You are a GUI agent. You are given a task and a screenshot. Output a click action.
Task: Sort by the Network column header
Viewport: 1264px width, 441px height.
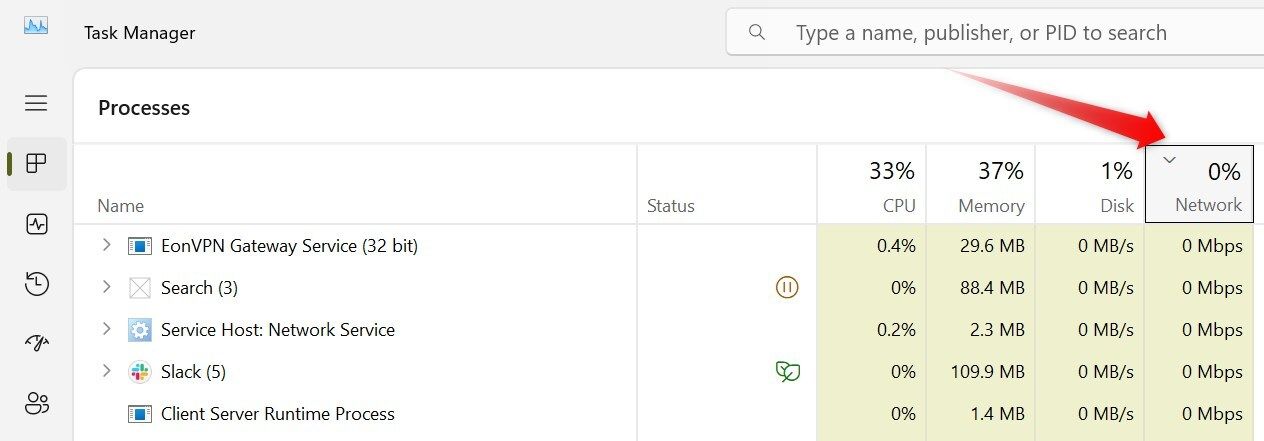pos(1199,184)
